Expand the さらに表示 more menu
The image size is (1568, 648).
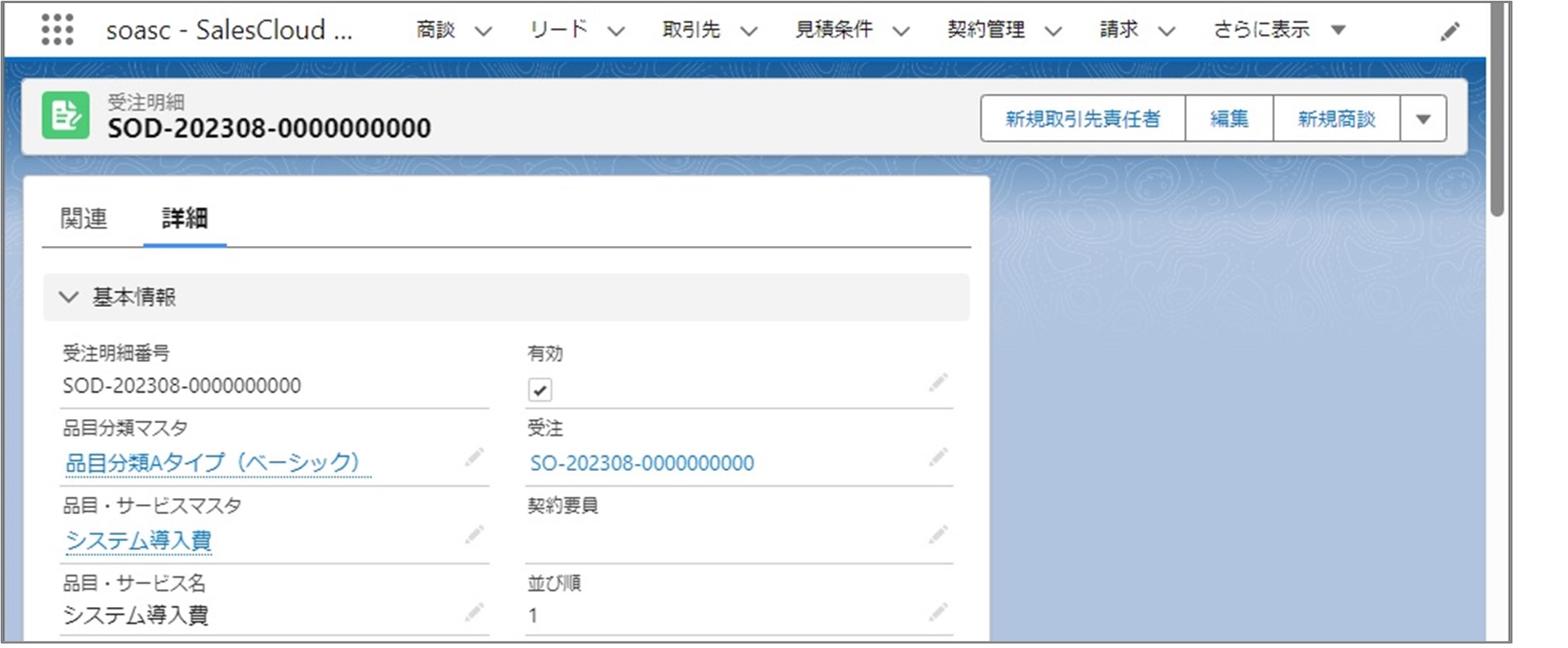click(1279, 29)
